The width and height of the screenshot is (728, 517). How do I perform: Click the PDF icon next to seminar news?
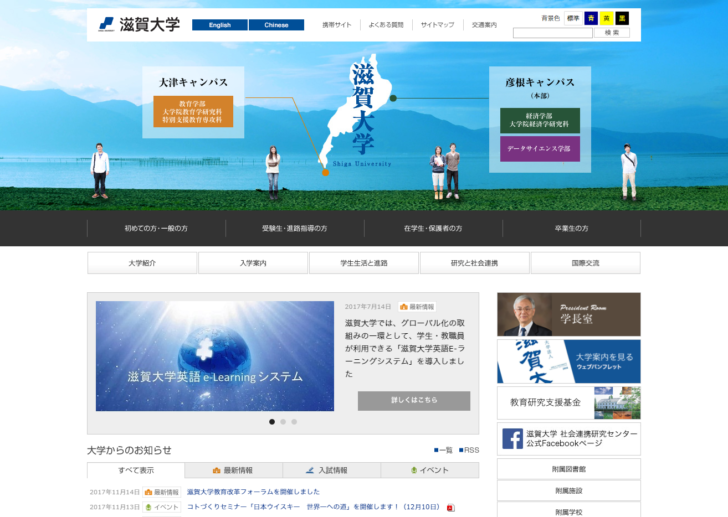tap(450, 507)
